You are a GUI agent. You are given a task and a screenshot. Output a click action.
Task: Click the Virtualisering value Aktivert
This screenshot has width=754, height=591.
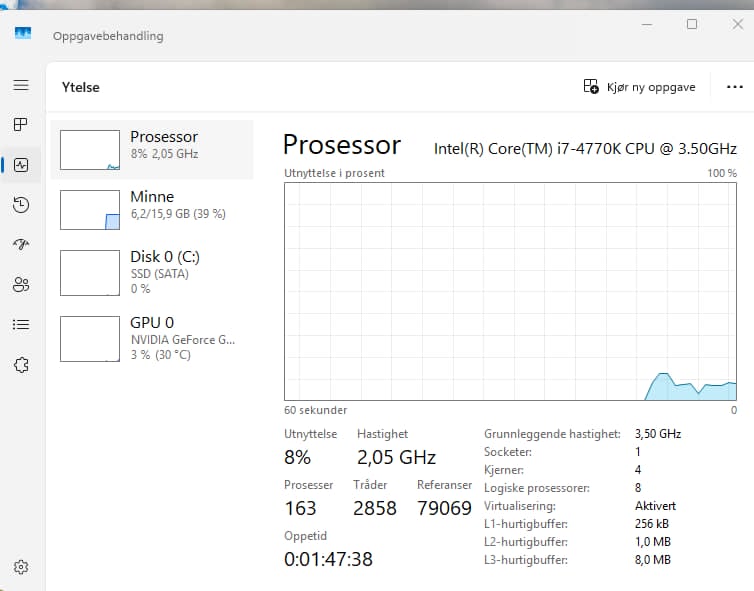[655, 506]
